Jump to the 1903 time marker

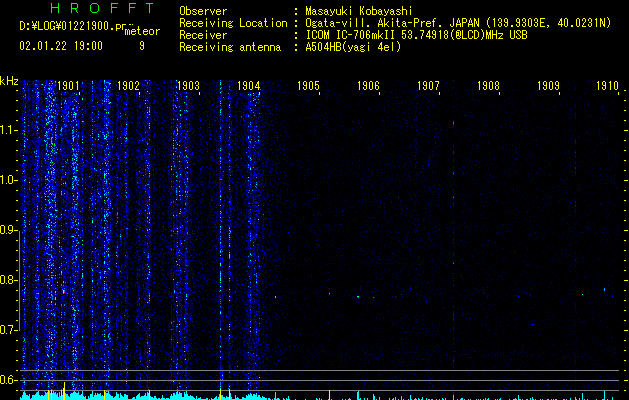point(188,85)
